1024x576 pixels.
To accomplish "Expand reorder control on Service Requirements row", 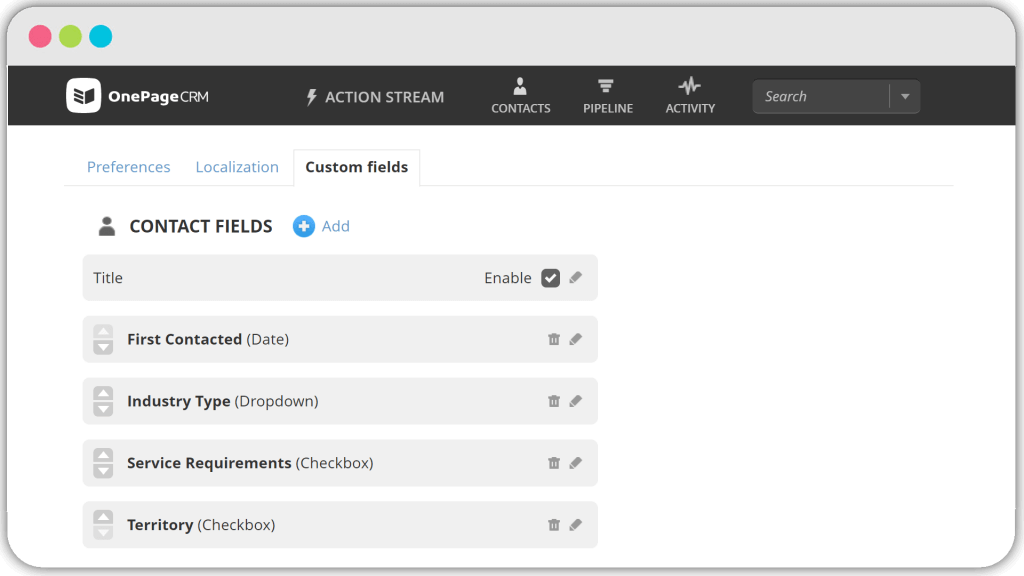I will tap(103, 463).
